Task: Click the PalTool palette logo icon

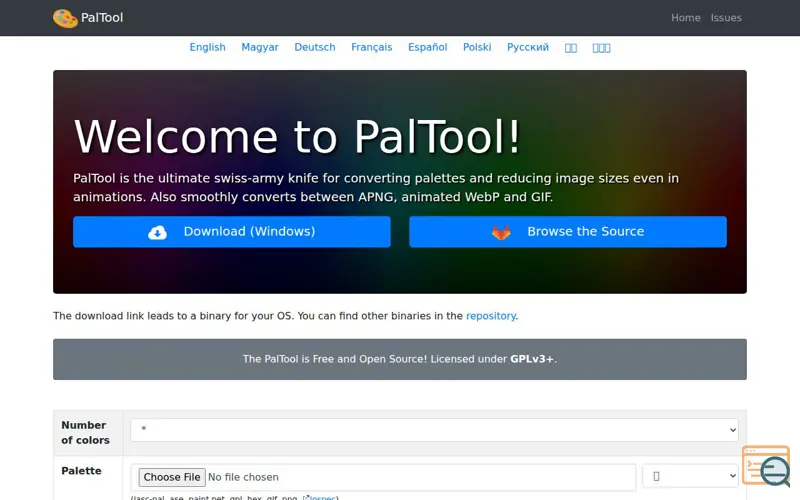Action: [x=65, y=18]
